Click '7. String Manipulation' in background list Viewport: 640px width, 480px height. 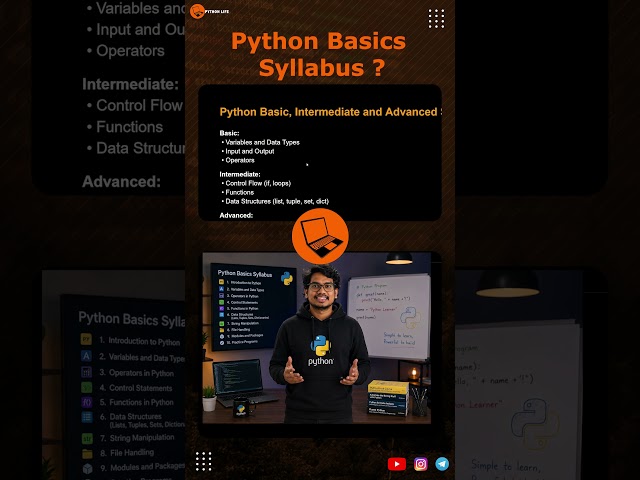click(x=137, y=438)
